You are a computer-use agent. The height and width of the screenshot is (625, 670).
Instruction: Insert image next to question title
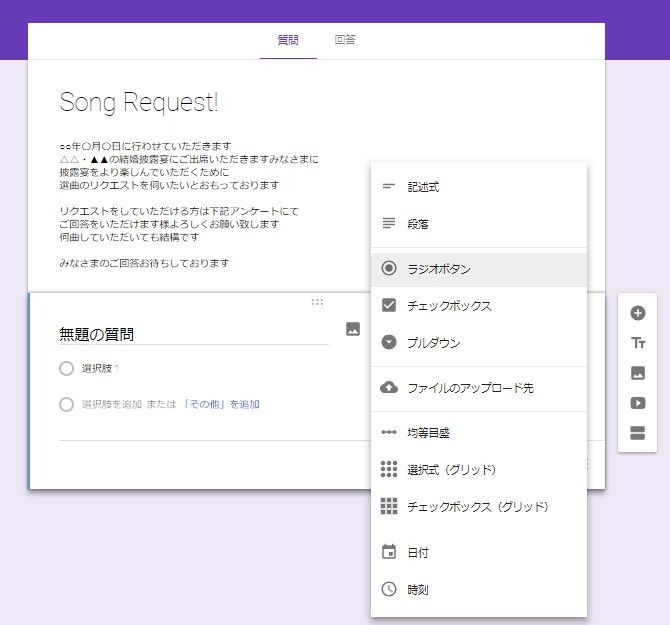pyautogui.click(x=353, y=329)
